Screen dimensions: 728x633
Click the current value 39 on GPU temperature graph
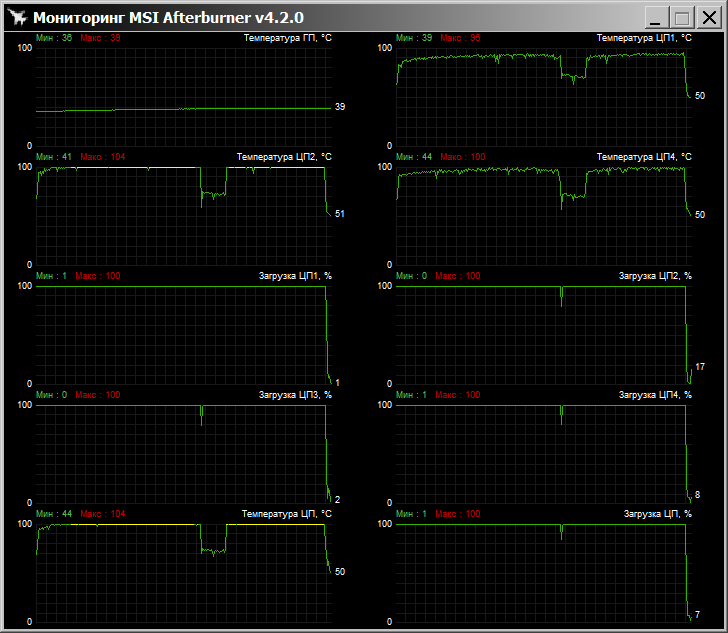click(x=340, y=107)
